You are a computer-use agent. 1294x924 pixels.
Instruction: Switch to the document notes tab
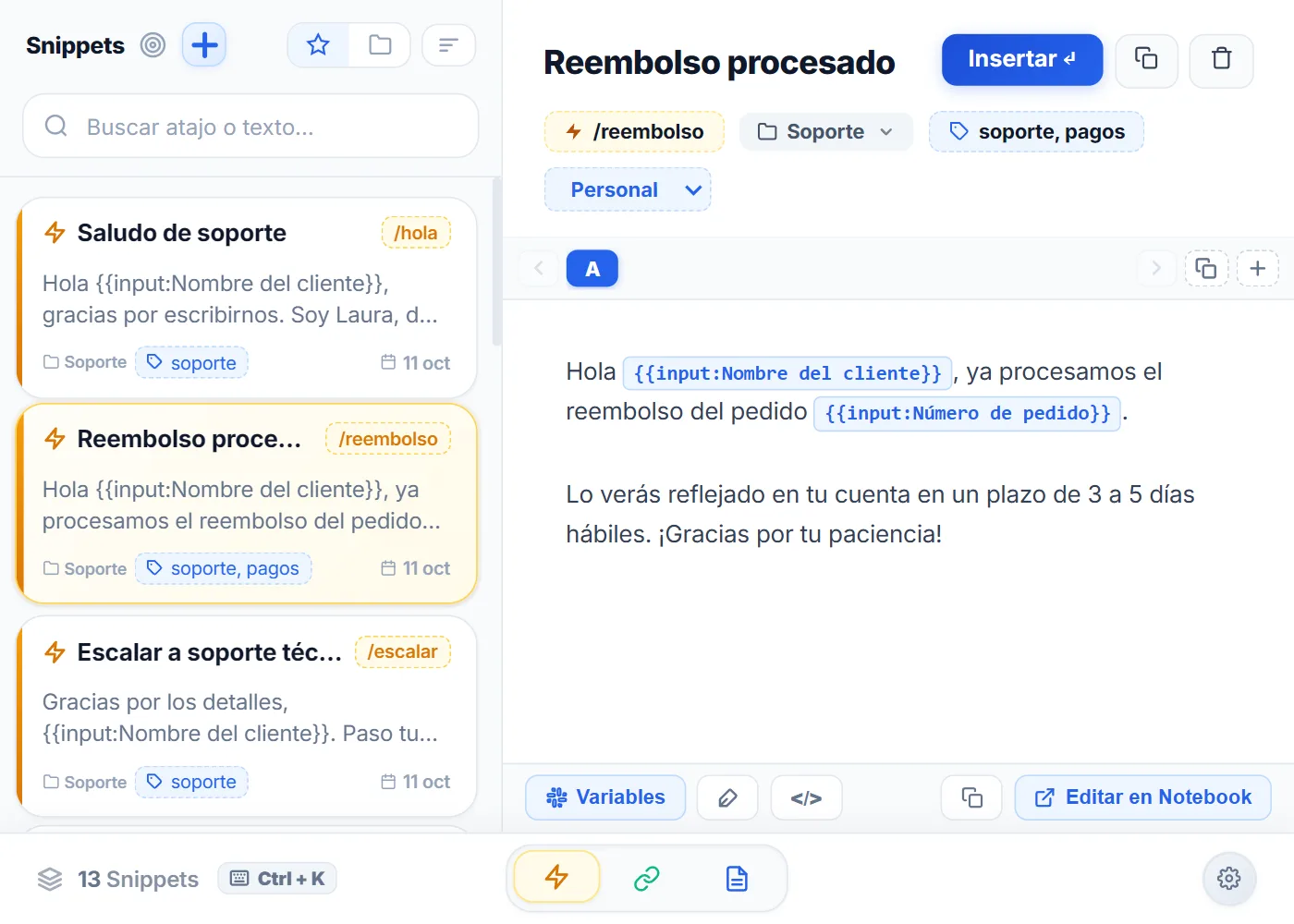(737, 878)
